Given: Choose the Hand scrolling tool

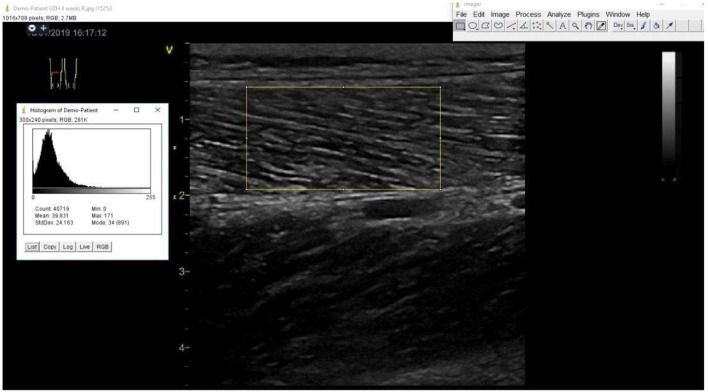Looking at the screenshot, I should (588, 26).
